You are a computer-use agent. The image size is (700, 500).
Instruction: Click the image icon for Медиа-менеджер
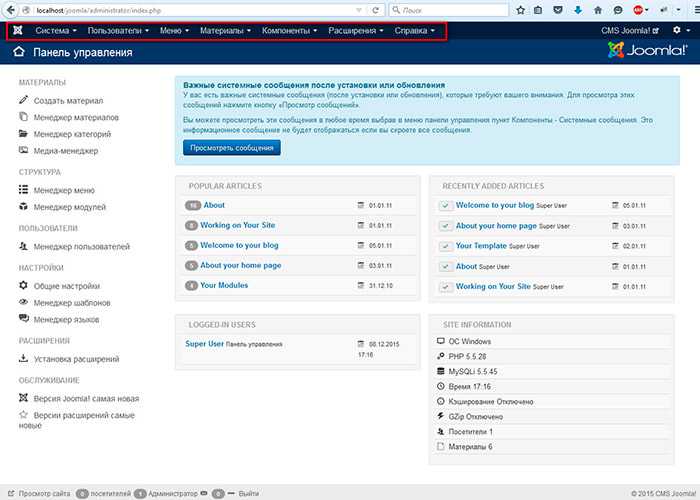point(23,150)
